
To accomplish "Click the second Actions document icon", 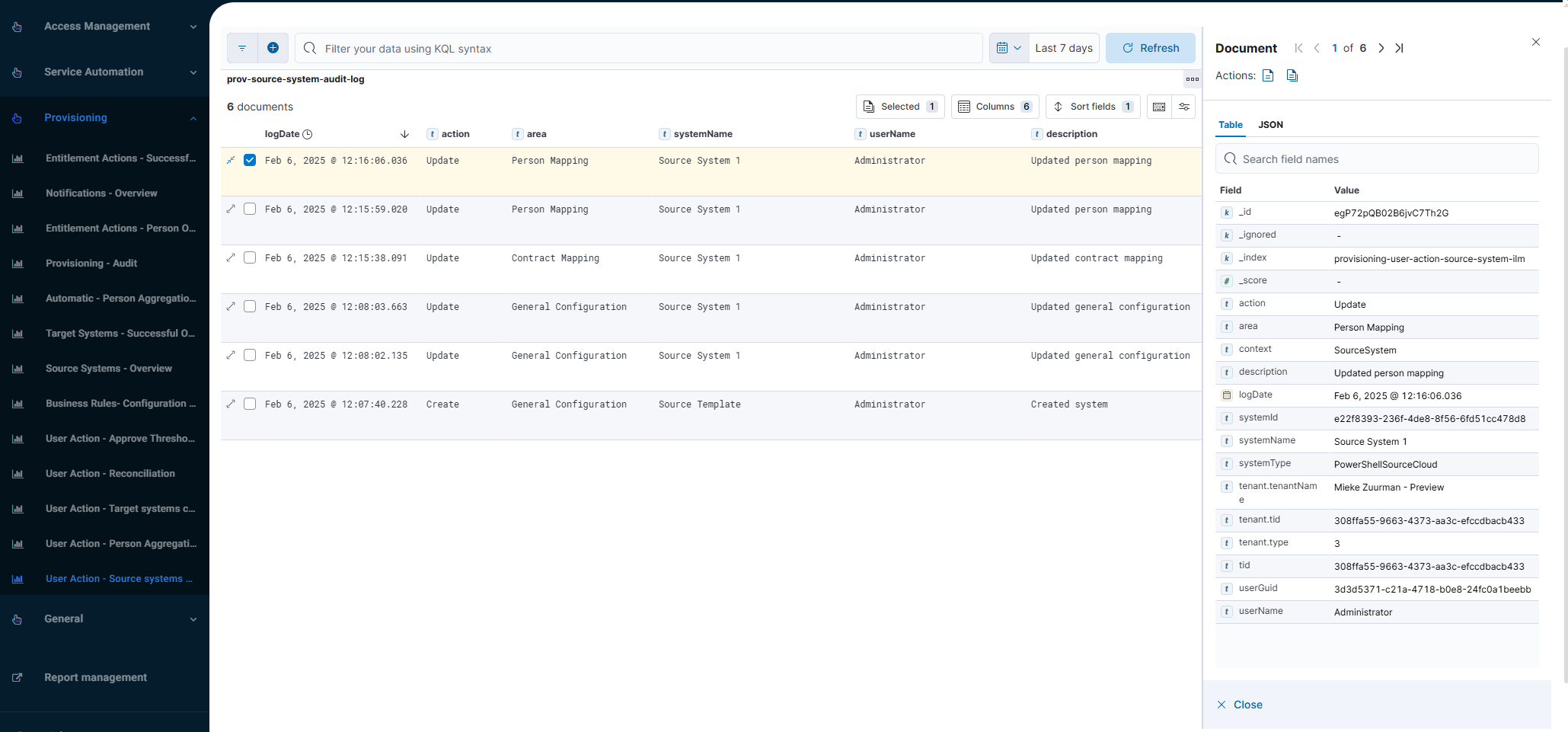I will (1292, 75).
